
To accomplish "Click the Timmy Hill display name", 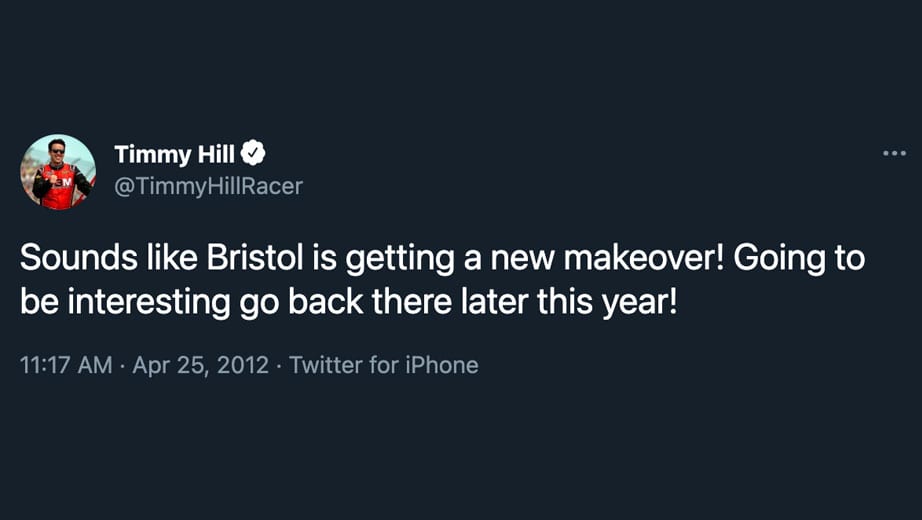I will pyautogui.click(x=174, y=154).
